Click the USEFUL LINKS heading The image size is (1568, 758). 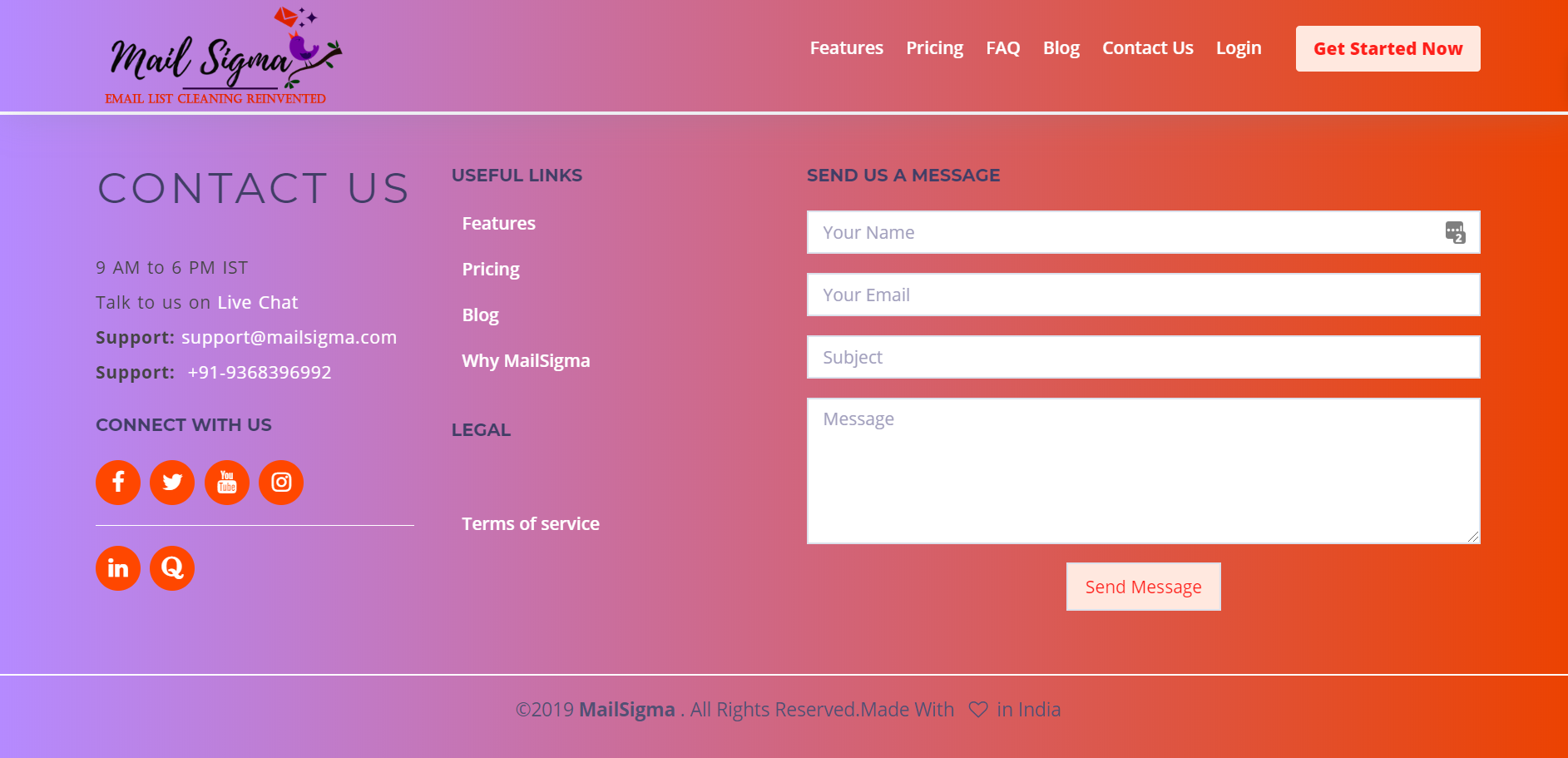click(x=517, y=176)
